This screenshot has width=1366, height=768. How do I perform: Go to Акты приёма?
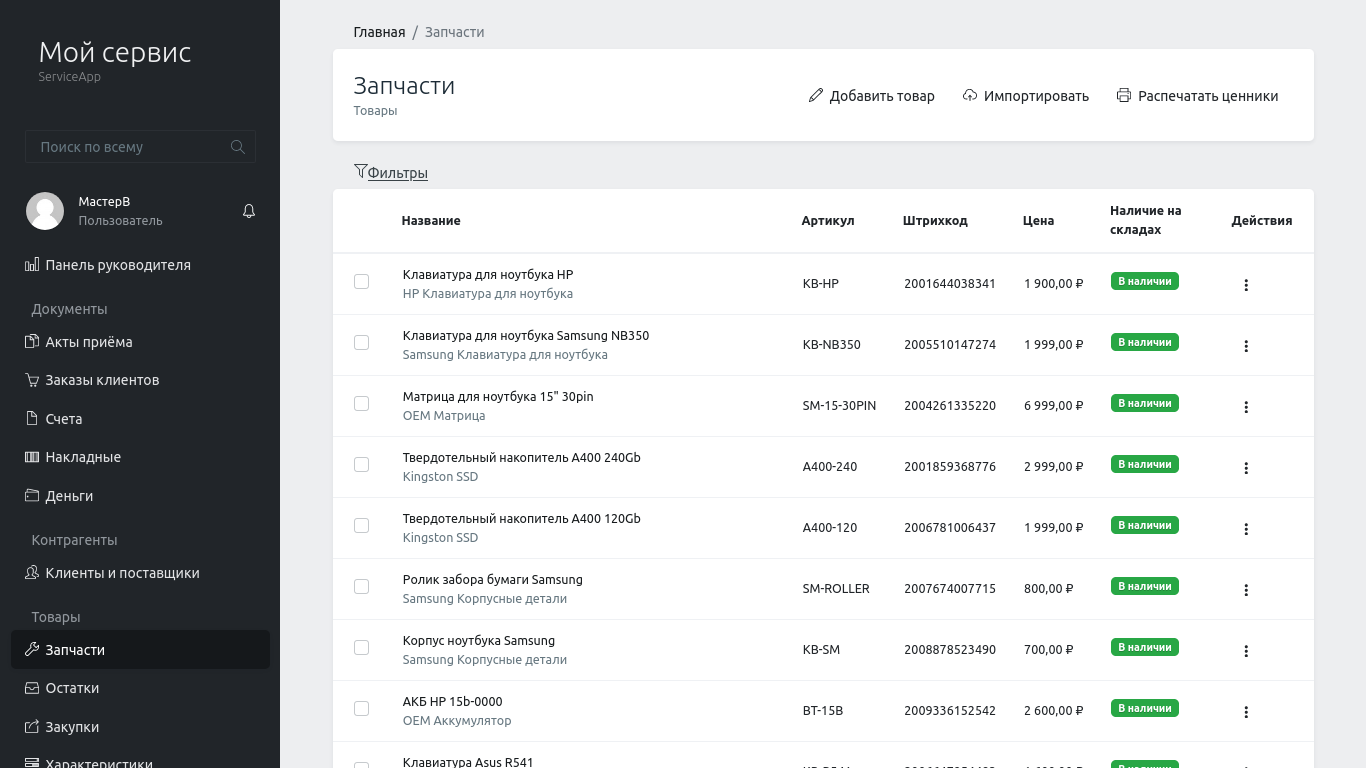tap(140, 342)
